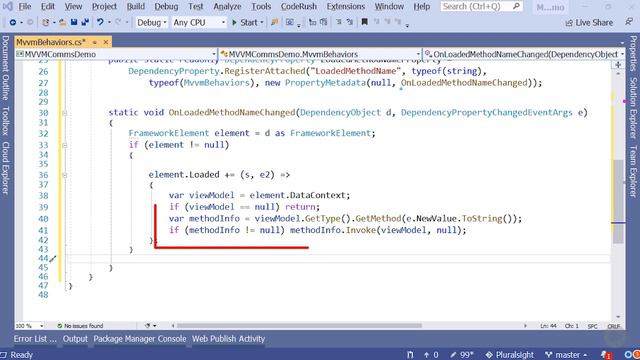Click the Decrease Indent icon
640x360 pixels.
[x=339, y=22]
